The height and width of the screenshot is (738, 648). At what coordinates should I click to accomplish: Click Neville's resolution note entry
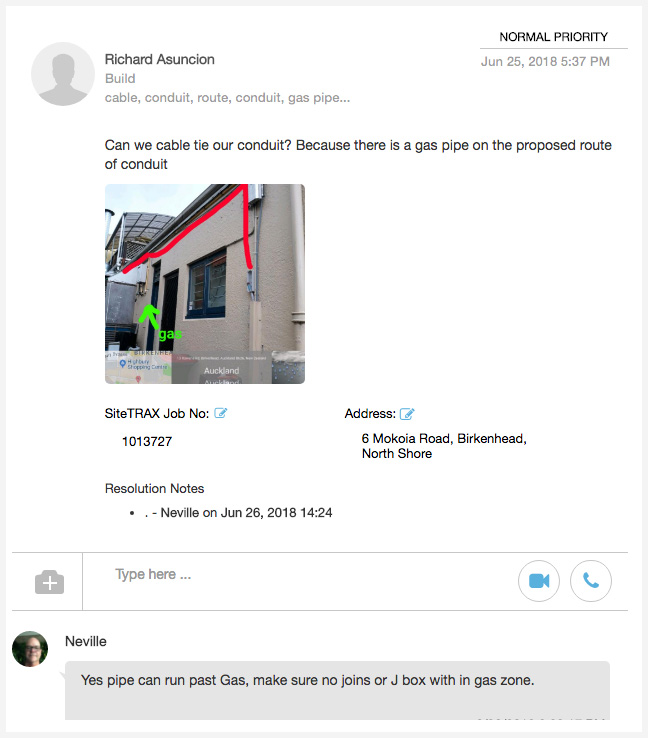[x=238, y=513]
